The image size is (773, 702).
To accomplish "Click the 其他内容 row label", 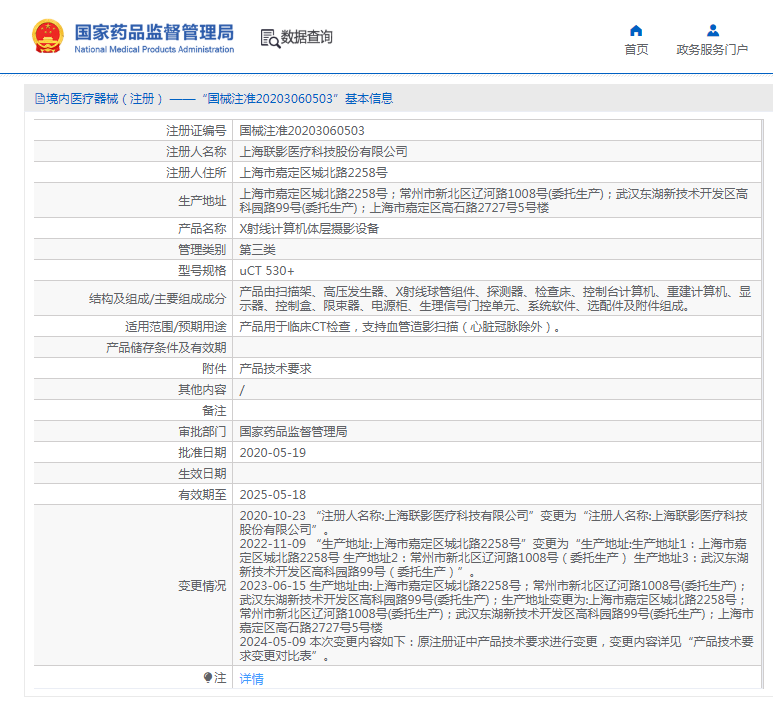I will 202,390.
